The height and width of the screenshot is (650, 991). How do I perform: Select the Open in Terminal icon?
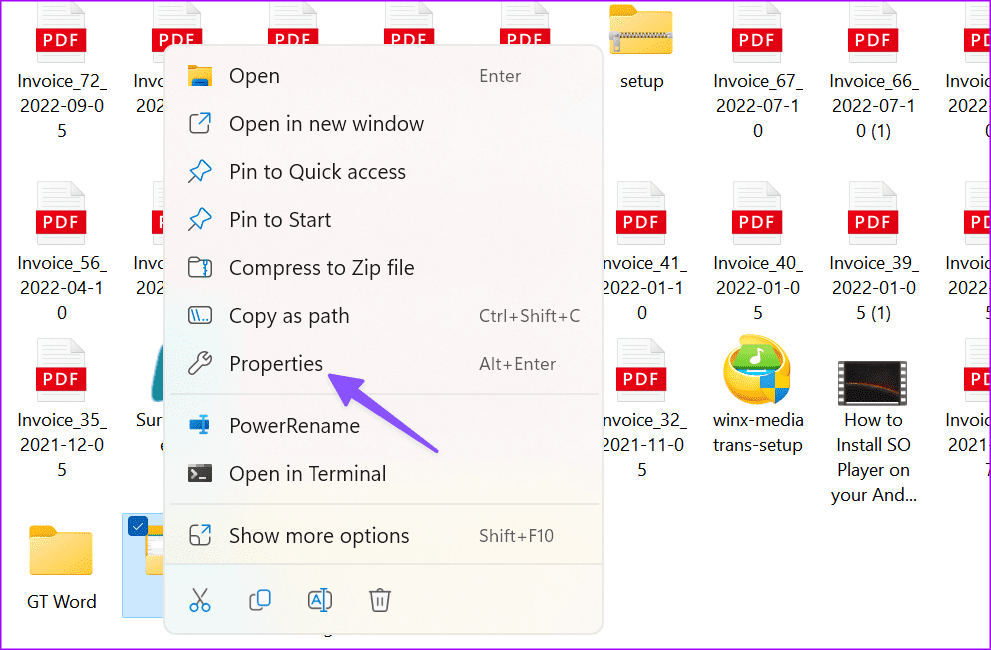tap(200, 473)
